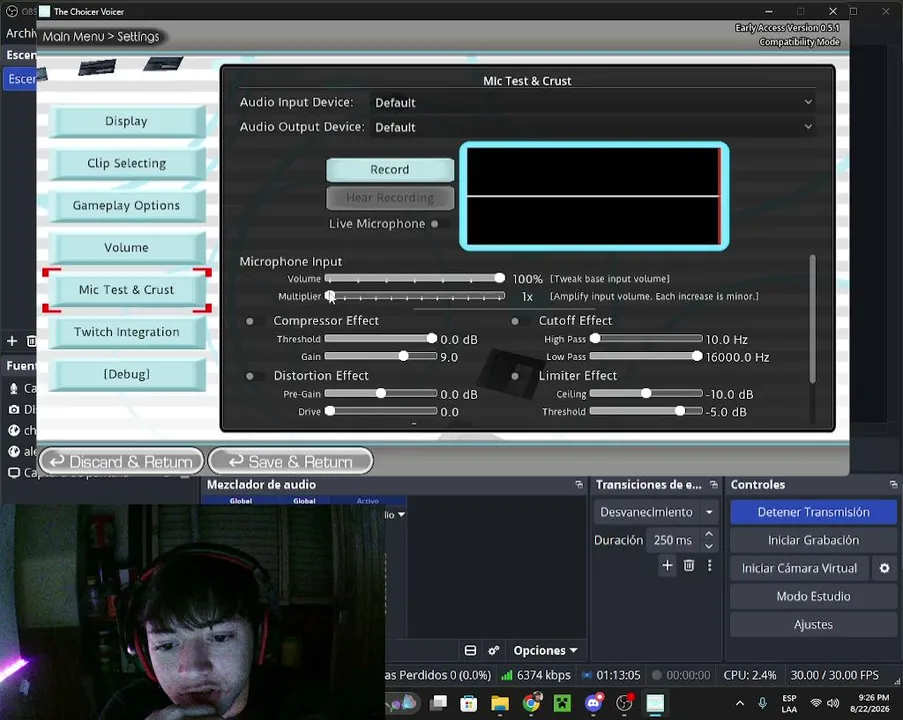Open the Volume settings category

[127, 248]
